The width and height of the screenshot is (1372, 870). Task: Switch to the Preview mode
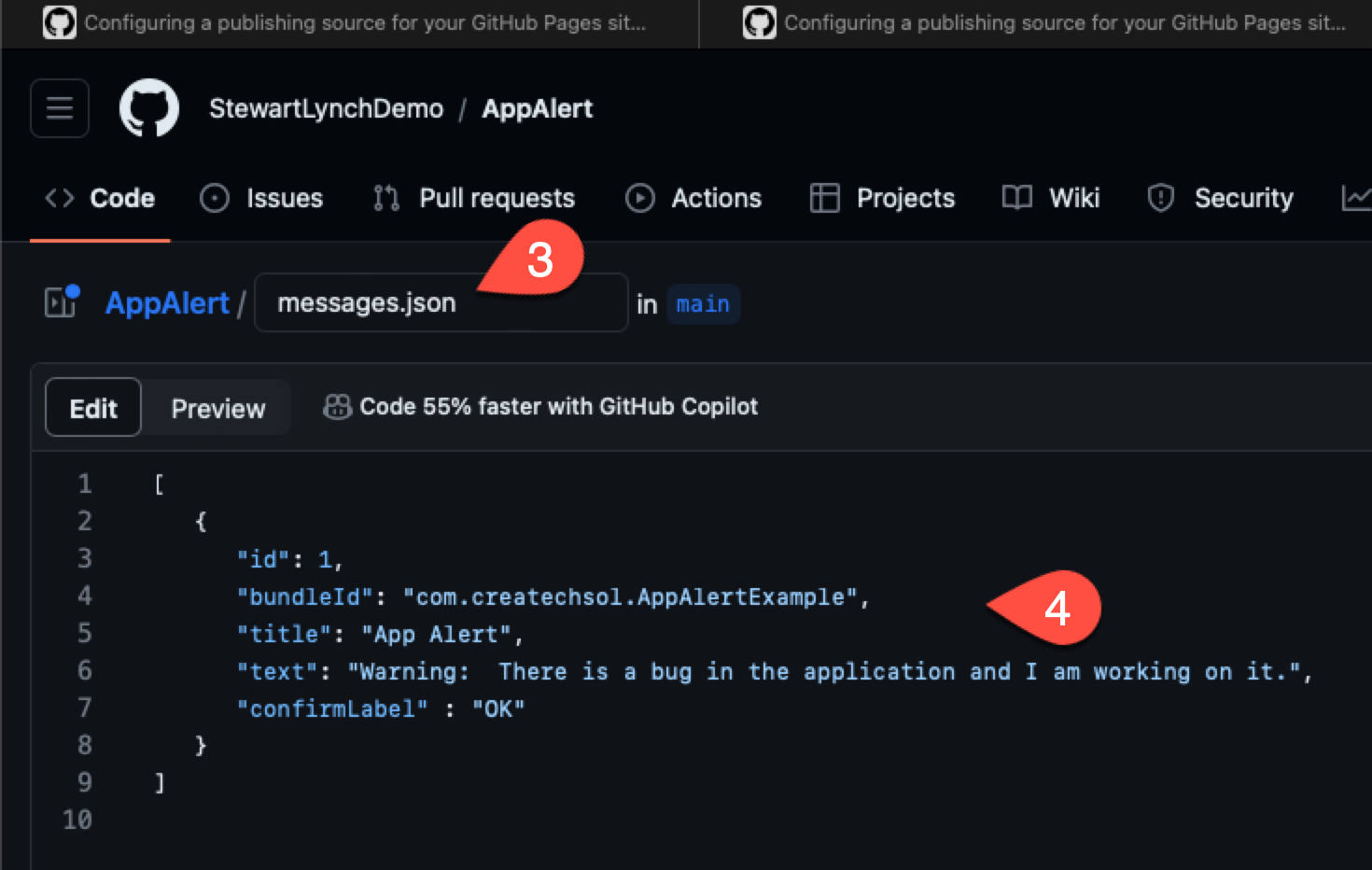point(218,408)
